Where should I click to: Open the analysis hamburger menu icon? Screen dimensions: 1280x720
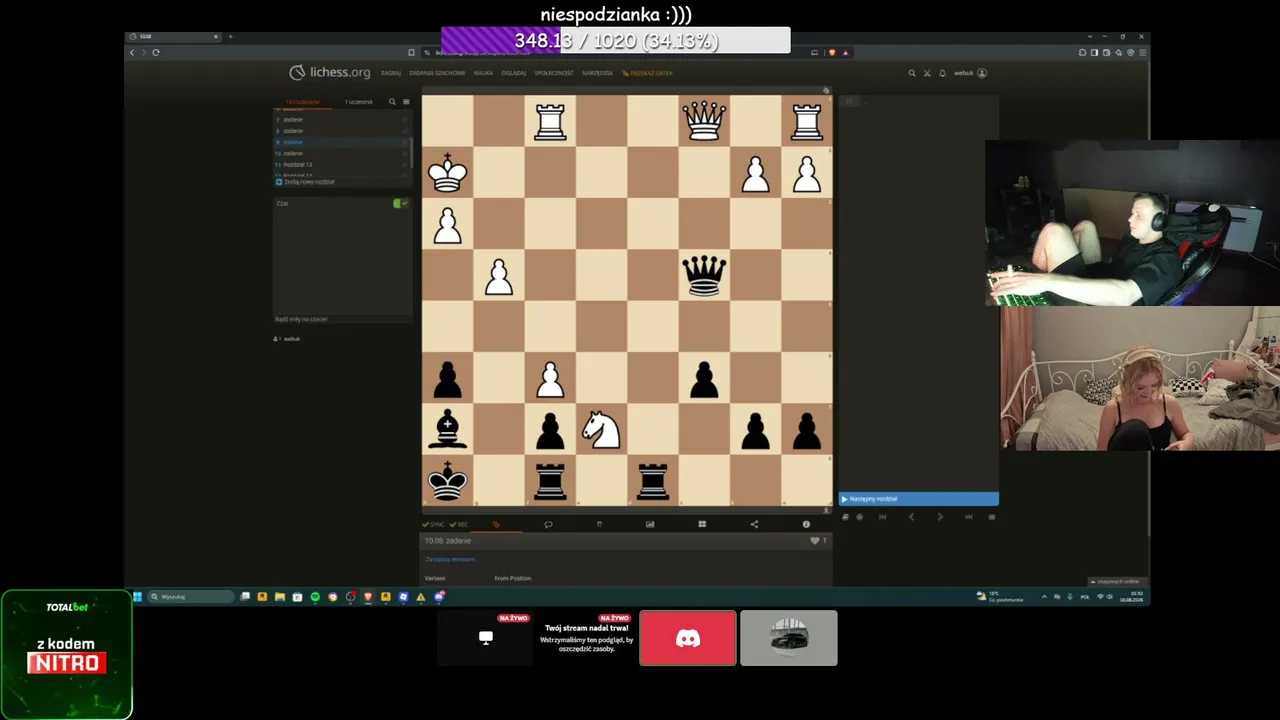click(992, 517)
